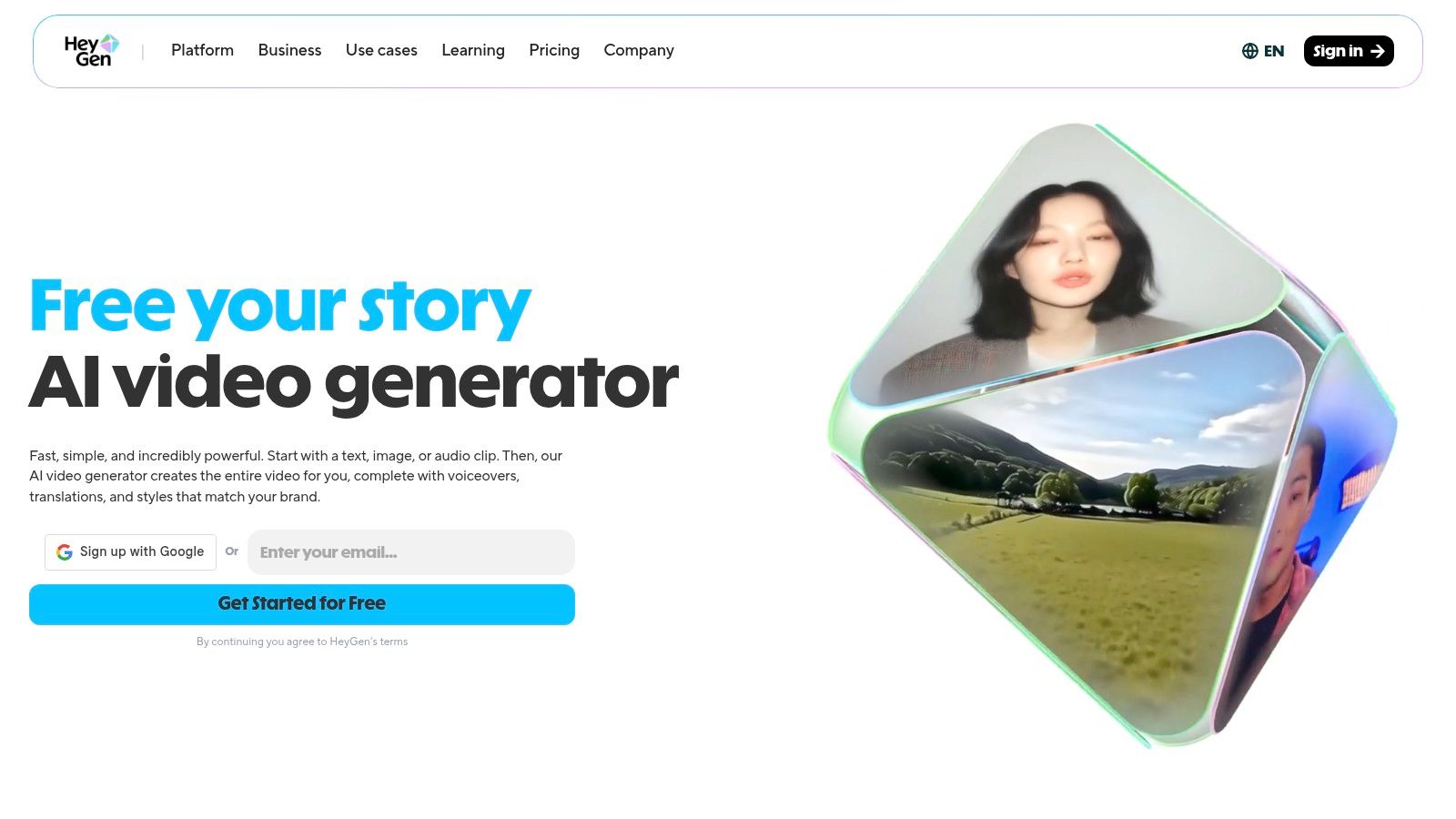Image resolution: width=1456 pixels, height=819 pixels.
Task: Click the globe language icon
Action: [1250, 51]
